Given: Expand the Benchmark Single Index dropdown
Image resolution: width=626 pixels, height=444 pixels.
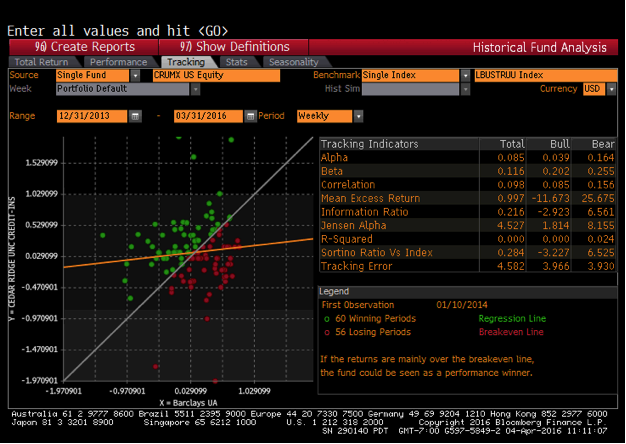Looking at the screenshot, I should point(465,75).
